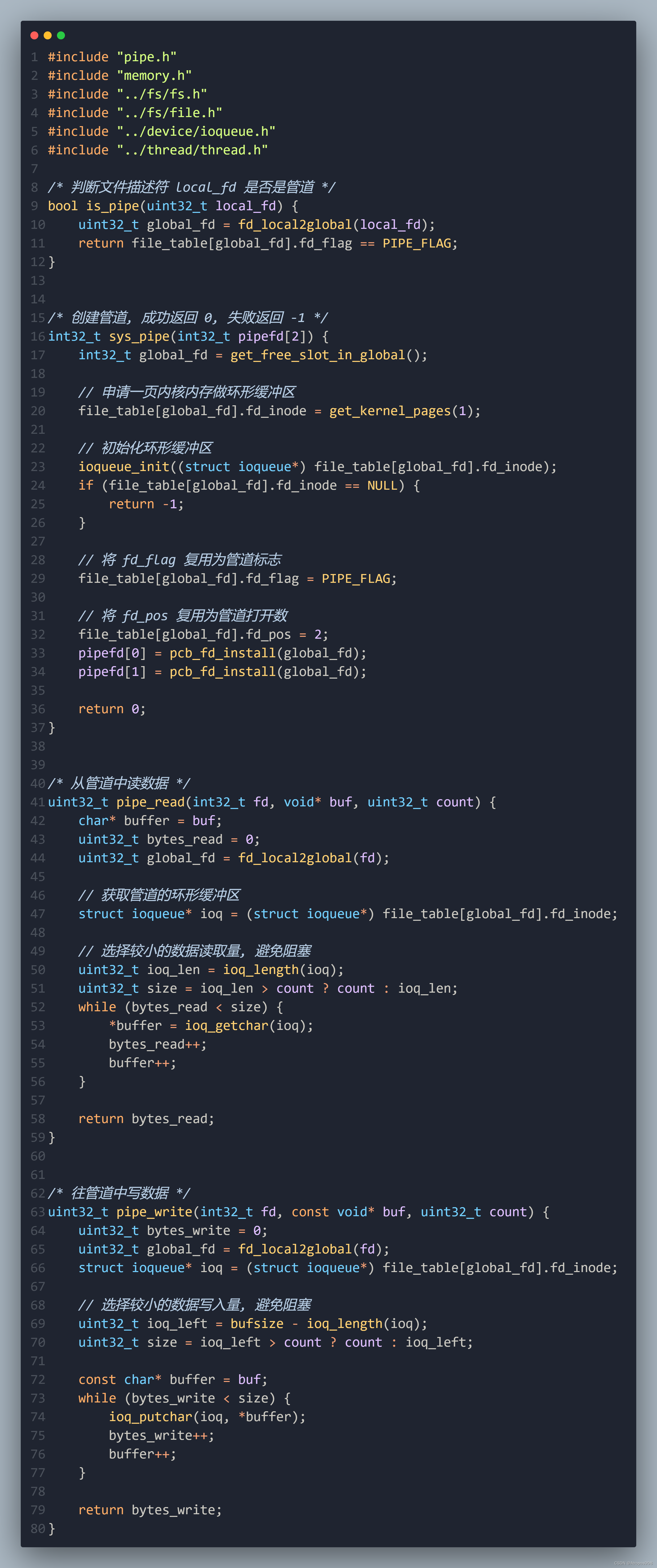The width and height of the screenshot is (657, 1568).
Task: Click "const char* buffer = buf;" line
Action: (x=173, y=1379)
